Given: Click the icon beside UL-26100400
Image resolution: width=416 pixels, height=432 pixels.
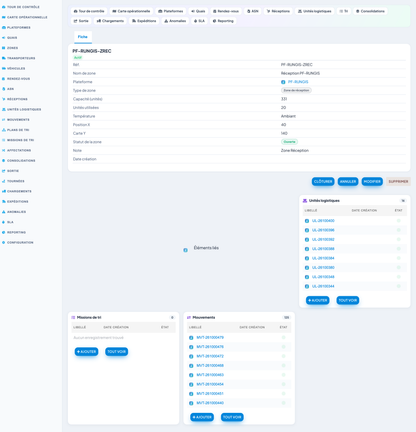Looking at the screenshot, I should click(307, 221).
